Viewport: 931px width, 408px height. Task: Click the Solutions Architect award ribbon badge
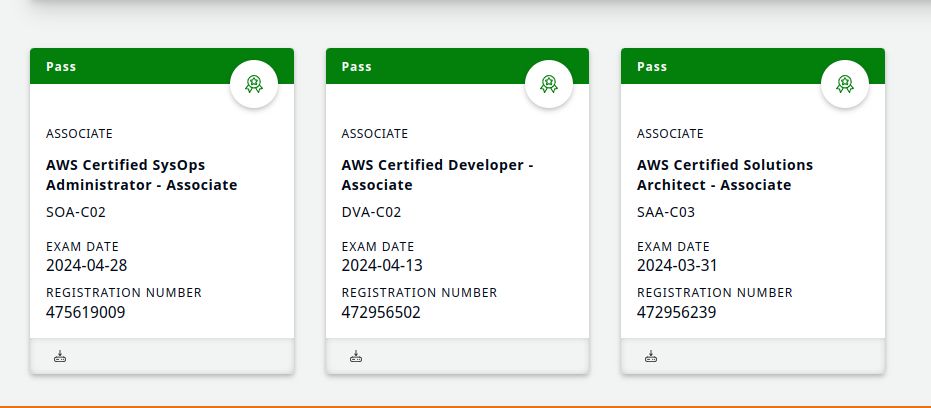pos(845,84)
